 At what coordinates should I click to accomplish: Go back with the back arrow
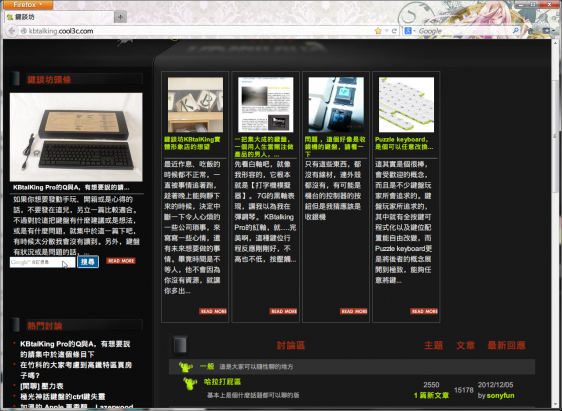coord(12,31)
